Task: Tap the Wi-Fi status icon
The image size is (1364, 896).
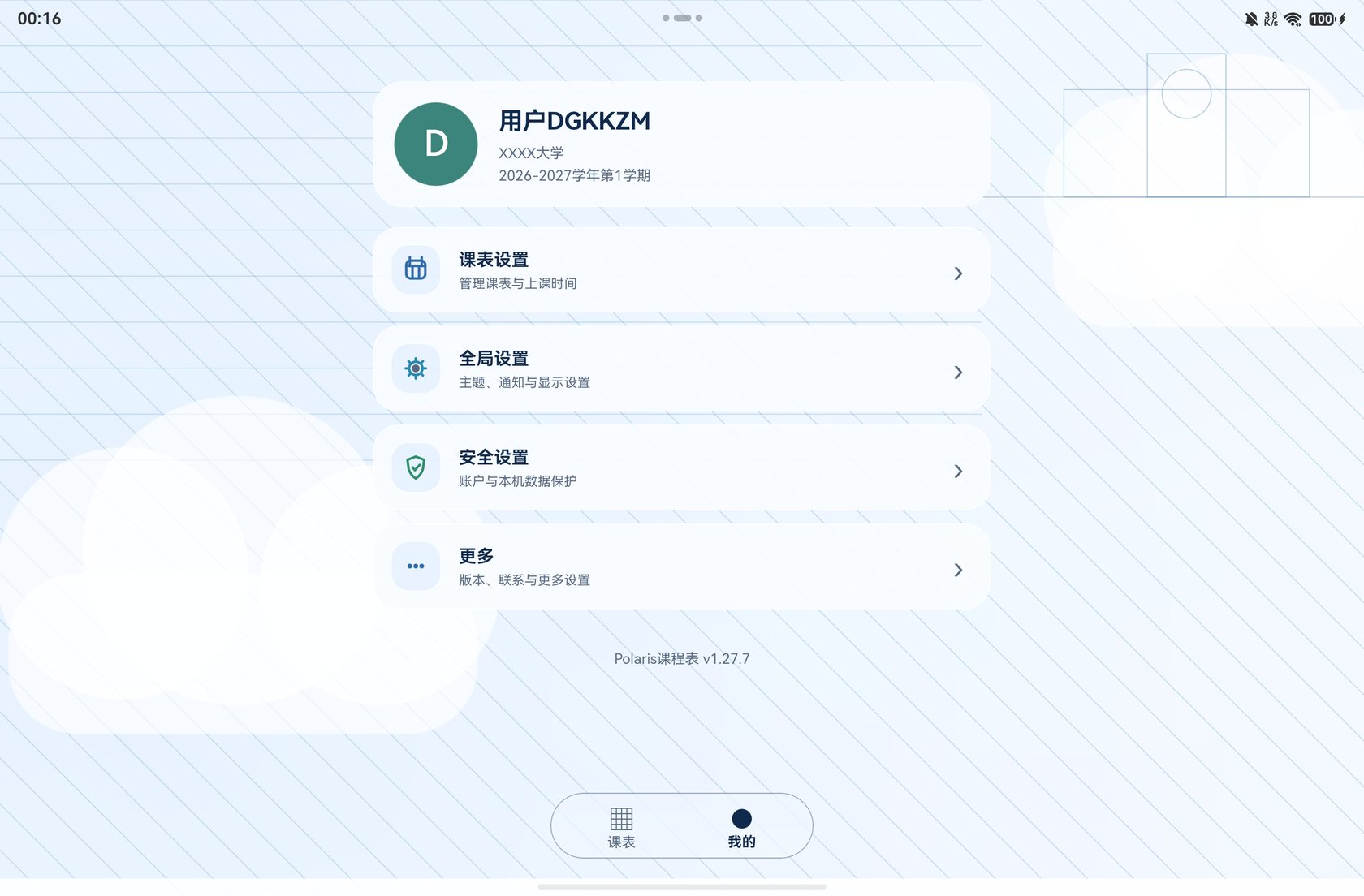Action: click(x=1293, y=19)
